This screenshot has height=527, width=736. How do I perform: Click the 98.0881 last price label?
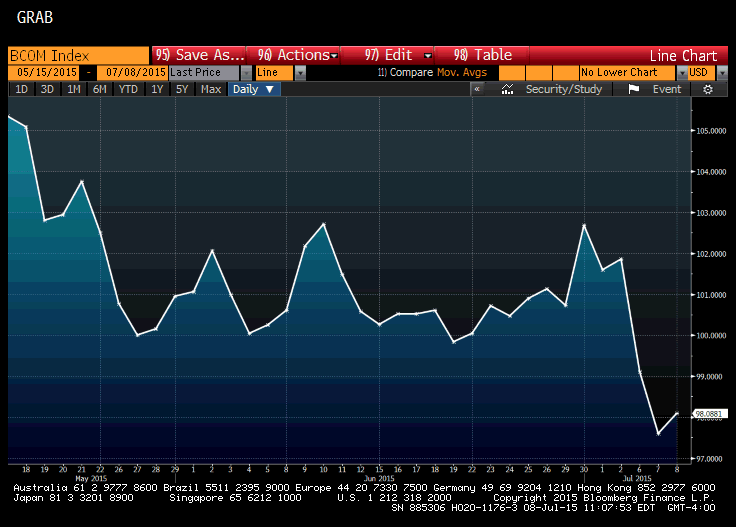(x=709, y=414)
